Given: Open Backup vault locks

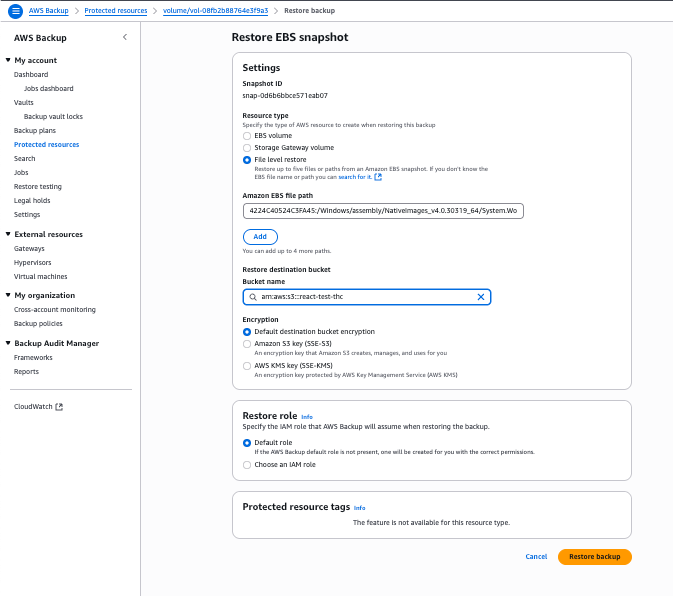Looking at the screenshot, I should 53,116.
